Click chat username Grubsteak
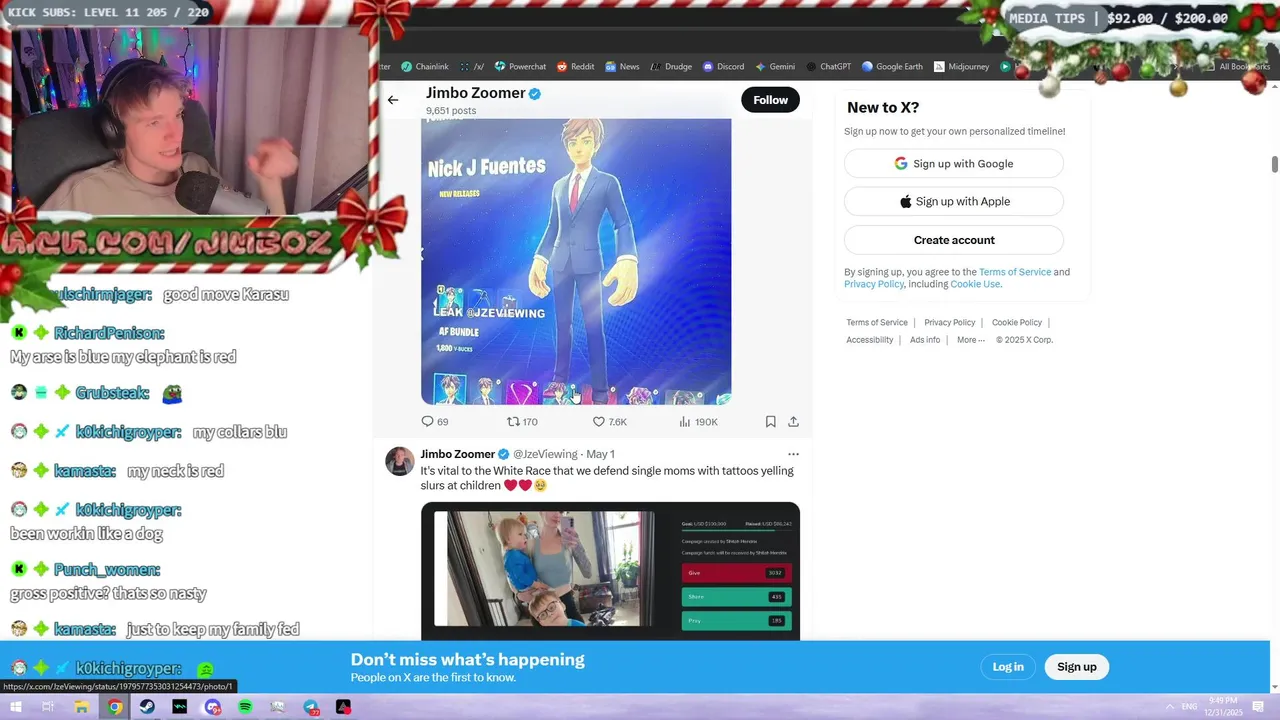 [112, 394]
